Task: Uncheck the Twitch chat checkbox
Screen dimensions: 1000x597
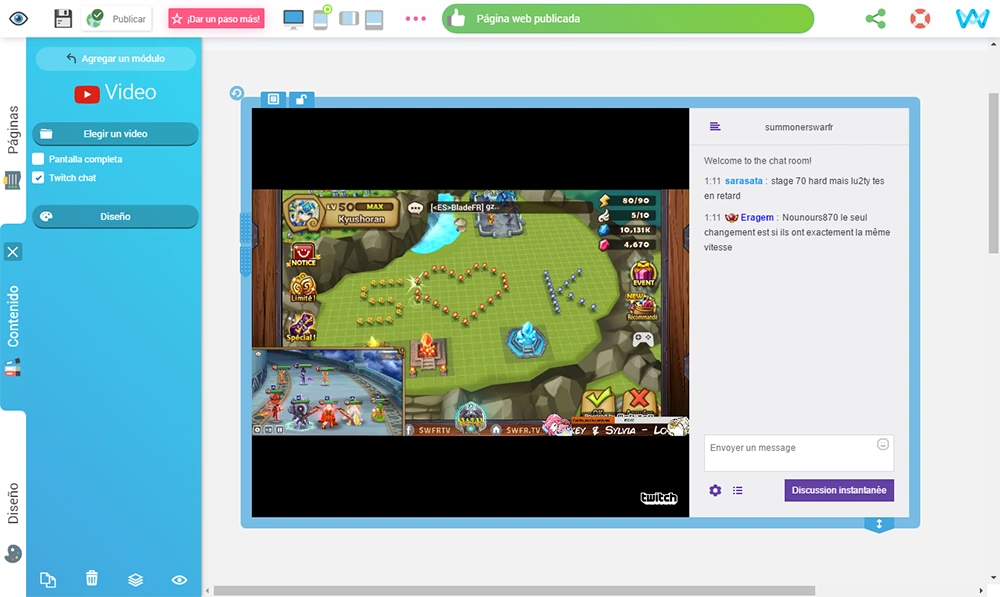Action: [38, 178]
